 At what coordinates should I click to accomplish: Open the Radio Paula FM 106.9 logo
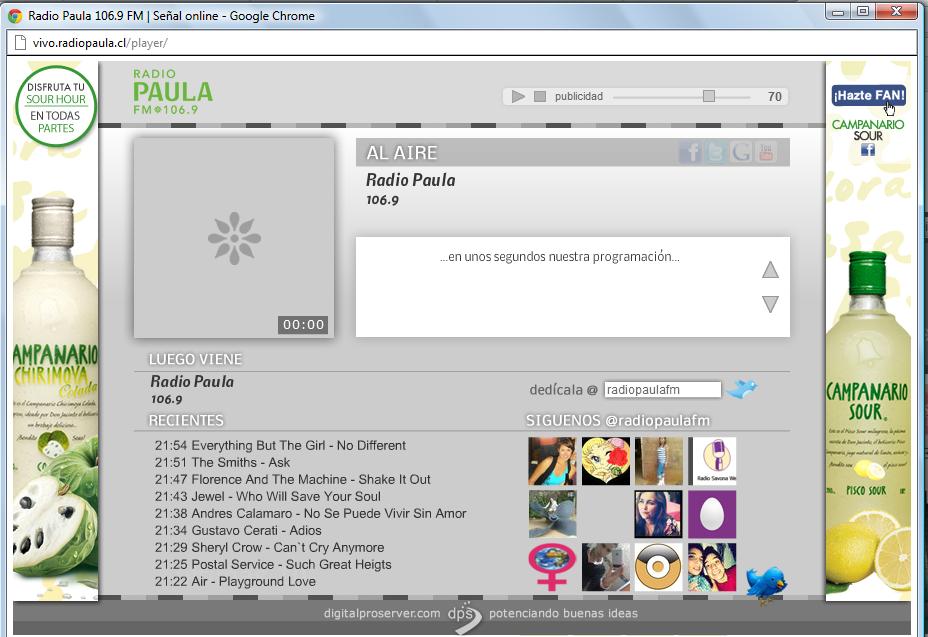pos(172,92)
